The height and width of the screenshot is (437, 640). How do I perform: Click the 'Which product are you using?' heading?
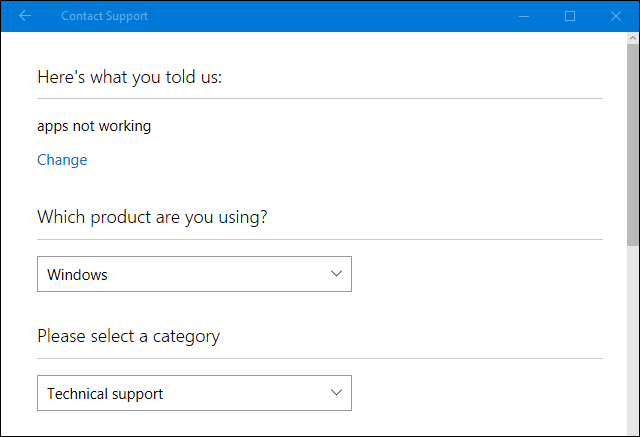click(152, 217)
